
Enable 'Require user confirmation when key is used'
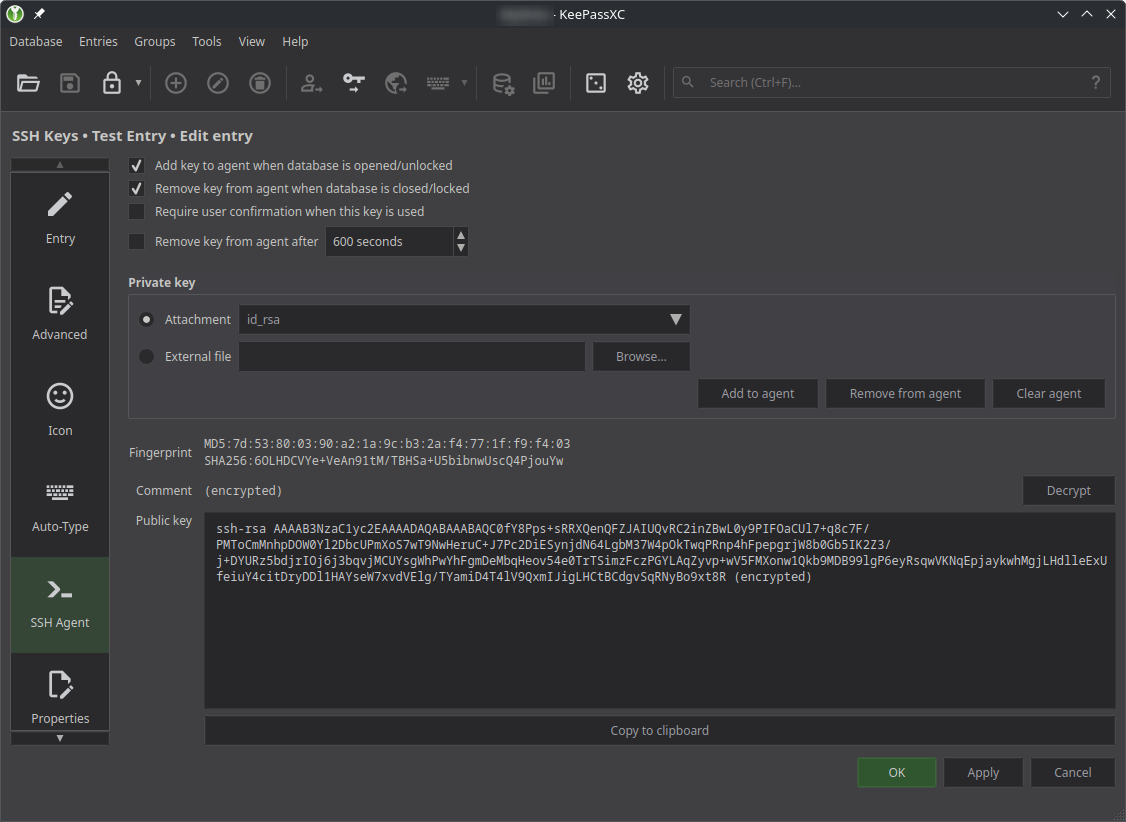click(x=137, y=211)
